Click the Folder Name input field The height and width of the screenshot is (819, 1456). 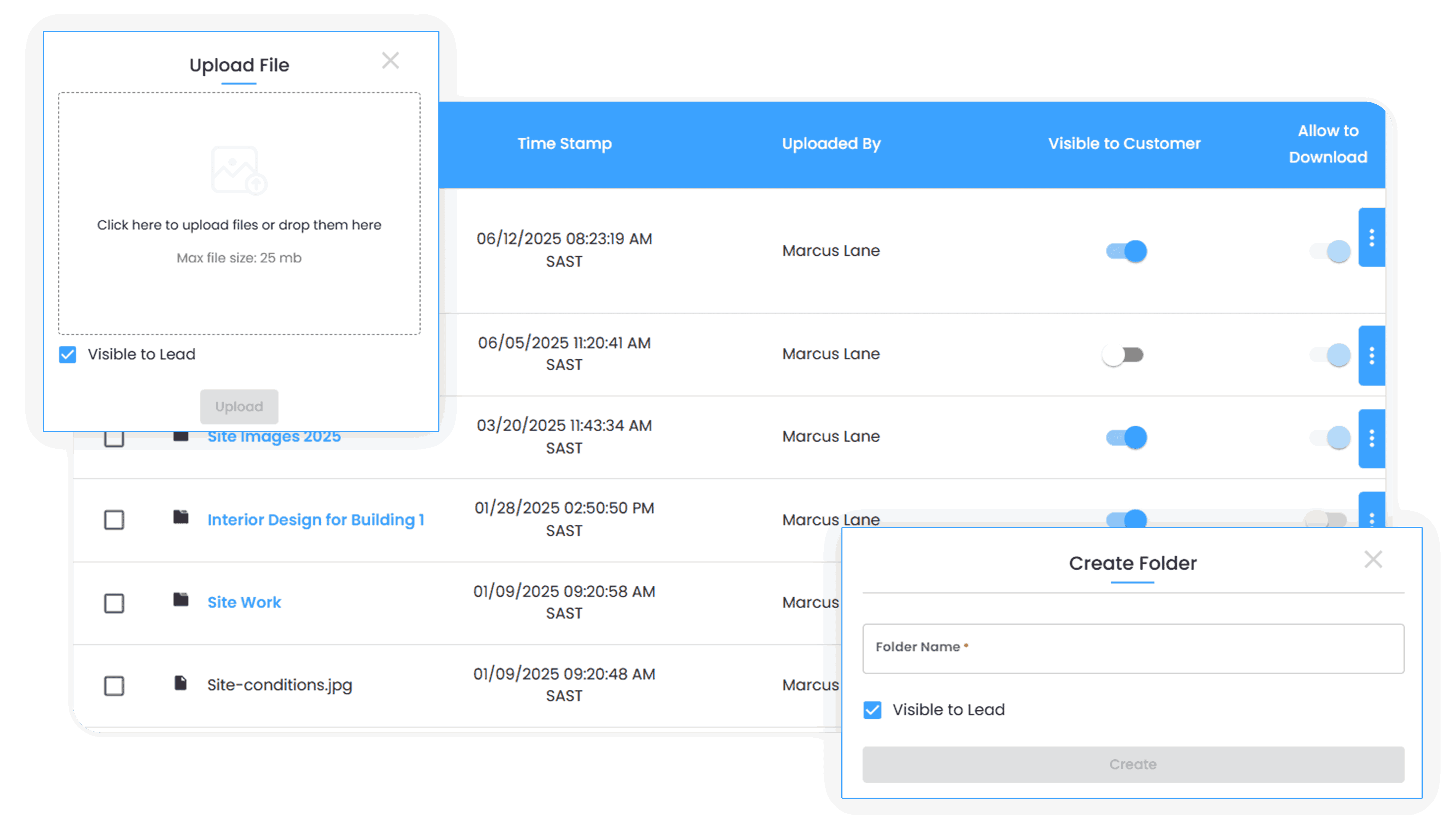coord(1133,648)
